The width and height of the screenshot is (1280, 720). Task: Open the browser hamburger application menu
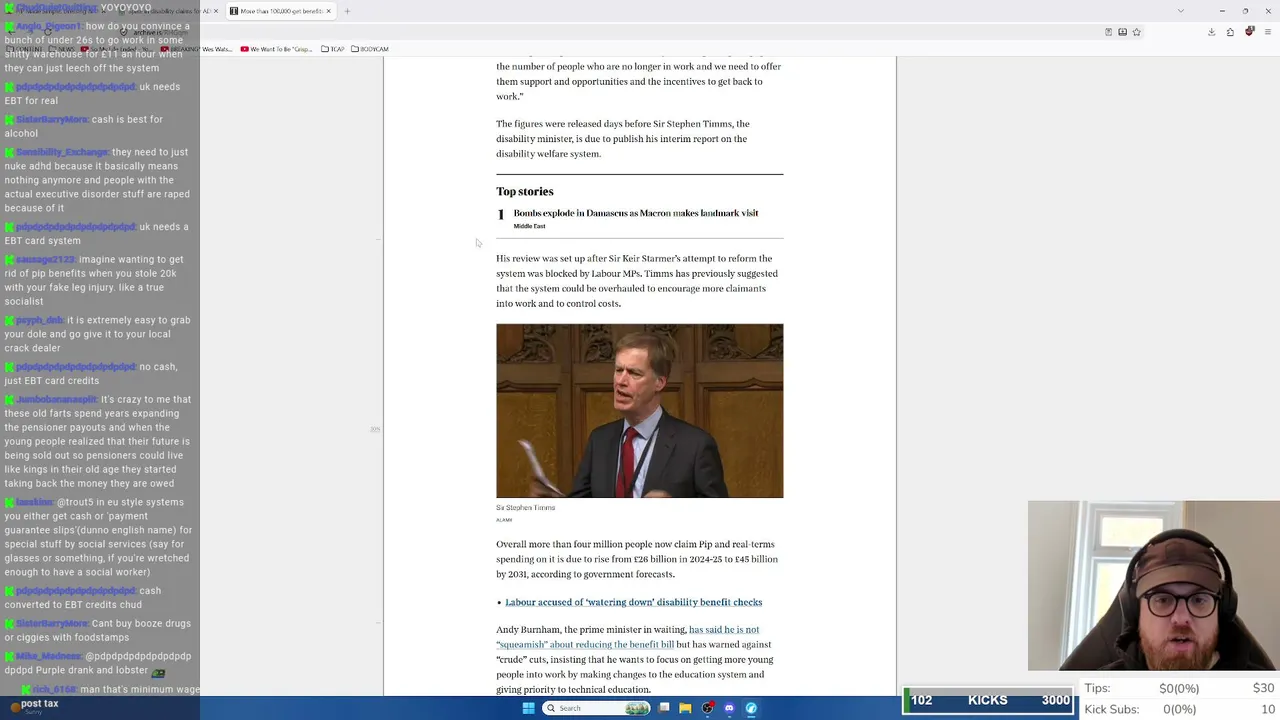(x=1267, y=32)
